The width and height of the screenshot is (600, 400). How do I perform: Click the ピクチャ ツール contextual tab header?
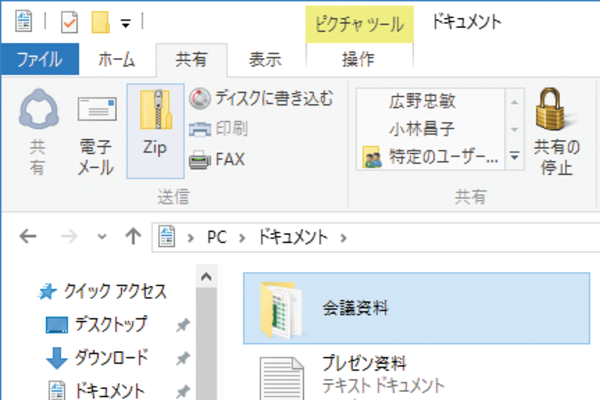click(x=359, y=24)
